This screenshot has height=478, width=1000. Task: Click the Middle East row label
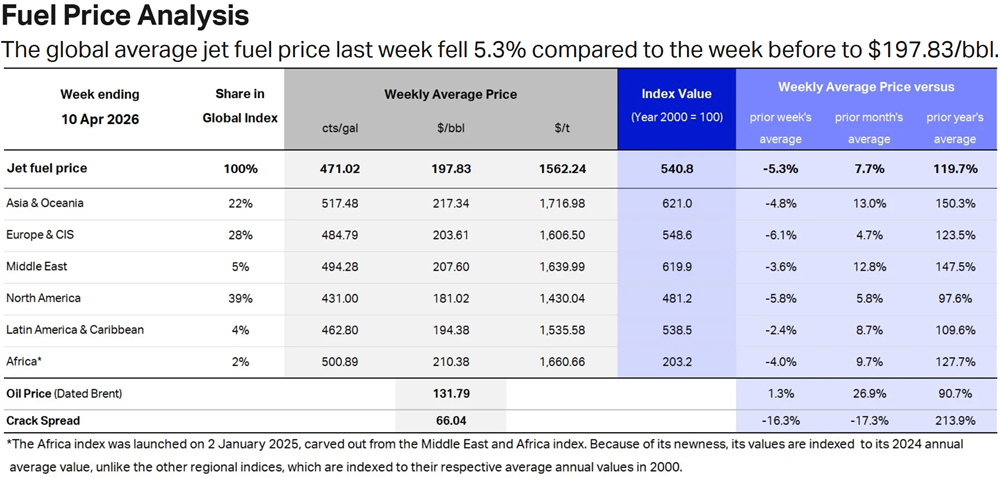36,267
